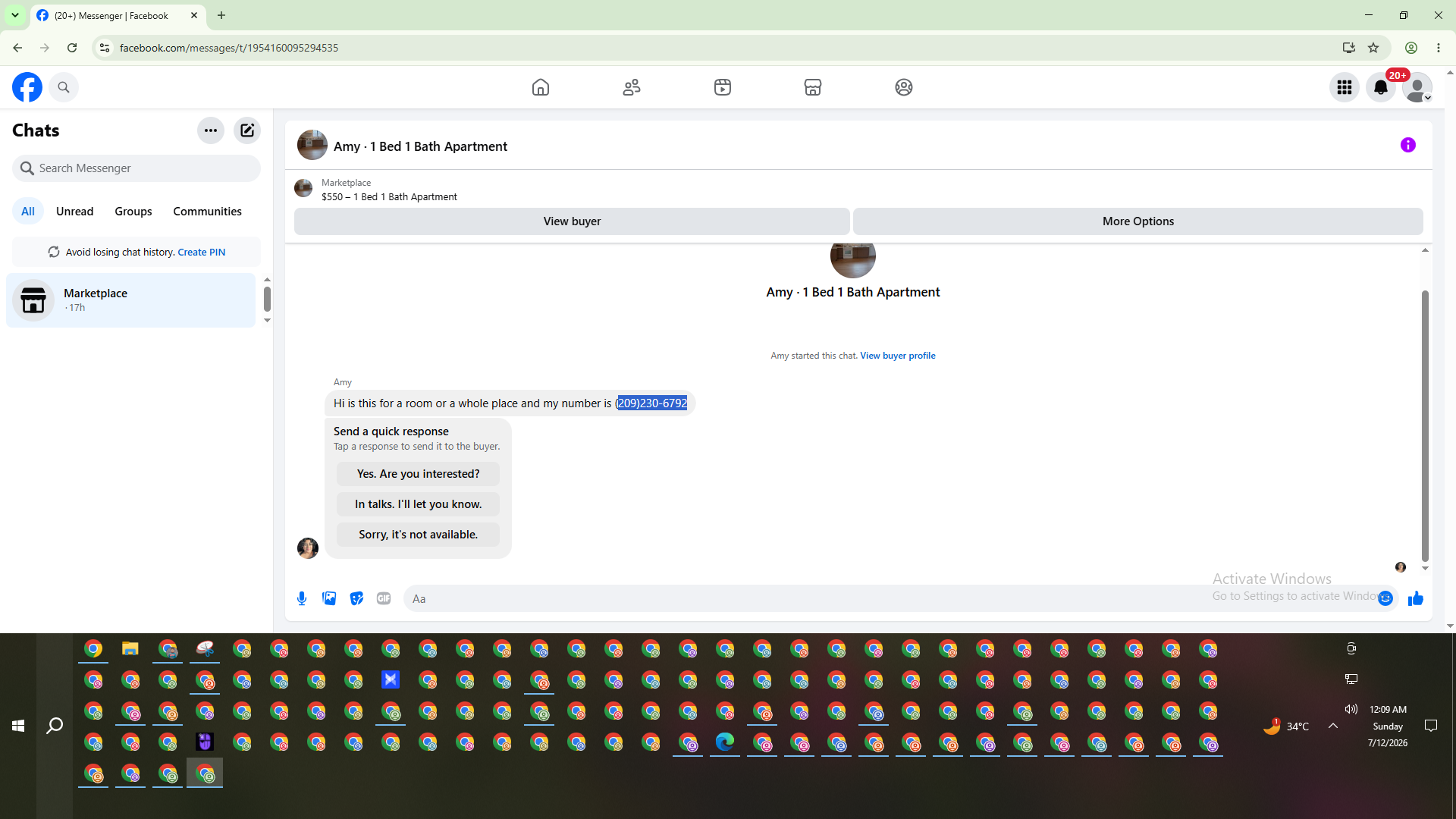Open the emoji picker smiley icon
Image resolution: width=1456 pixels, height=819 pixels.
click(x=1385, y=599)
